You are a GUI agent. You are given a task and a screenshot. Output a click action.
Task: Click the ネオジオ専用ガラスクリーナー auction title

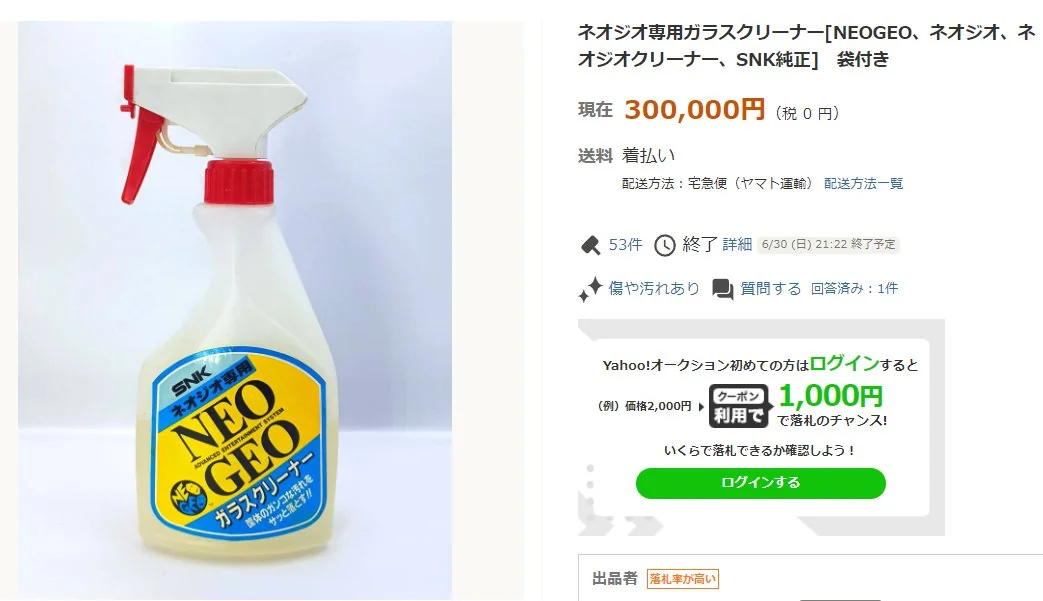pos(806,47)
